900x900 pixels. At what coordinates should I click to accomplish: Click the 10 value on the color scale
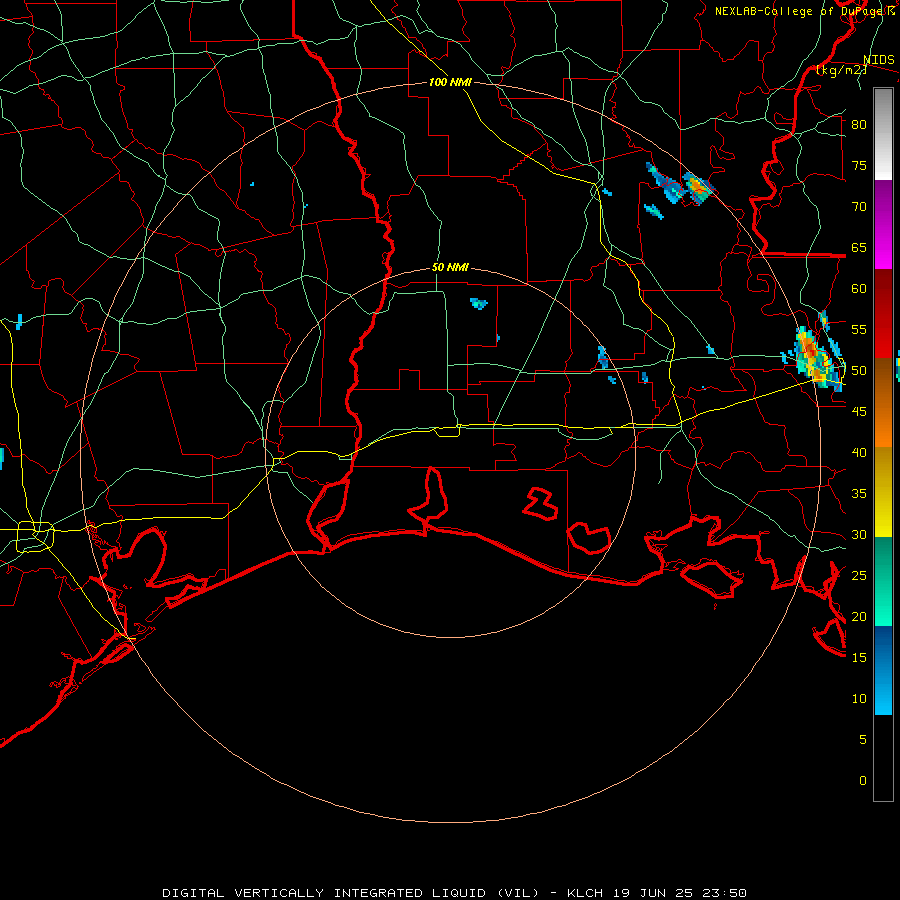click(x=859, y=699)
